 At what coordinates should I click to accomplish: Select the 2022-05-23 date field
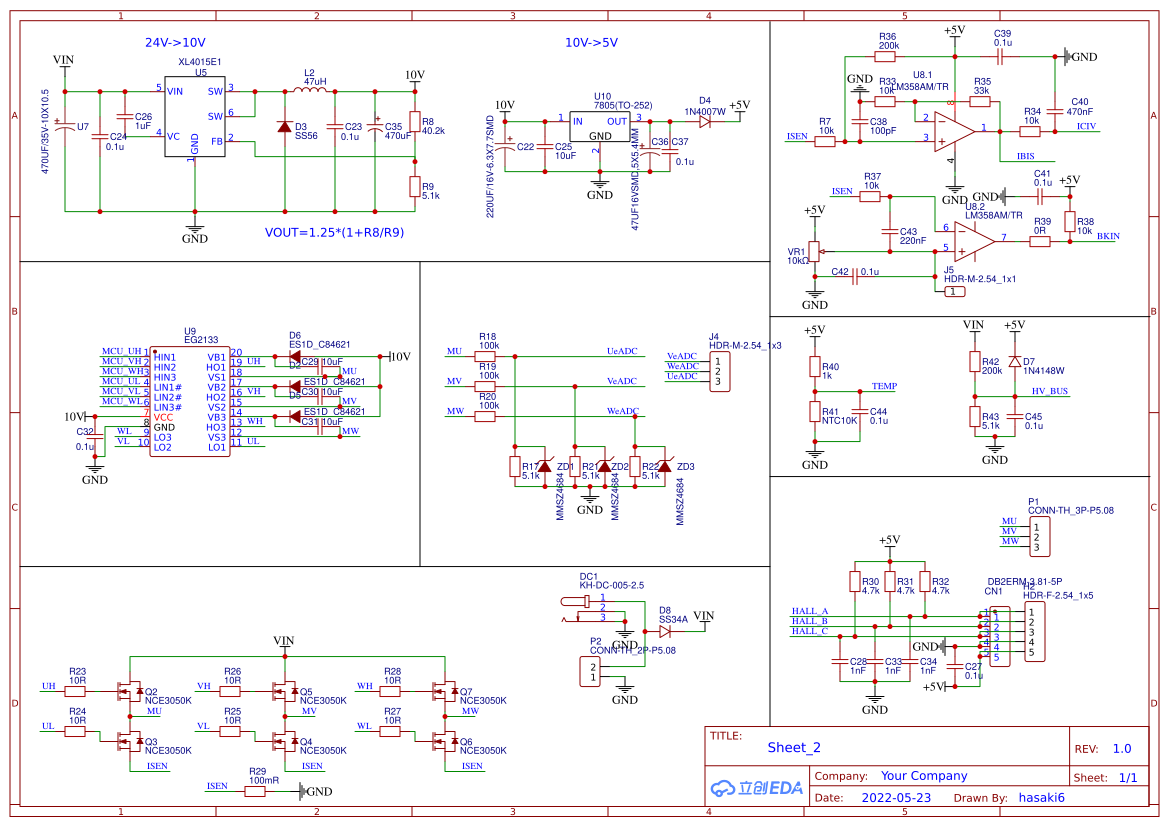click(x=896, y=798)
